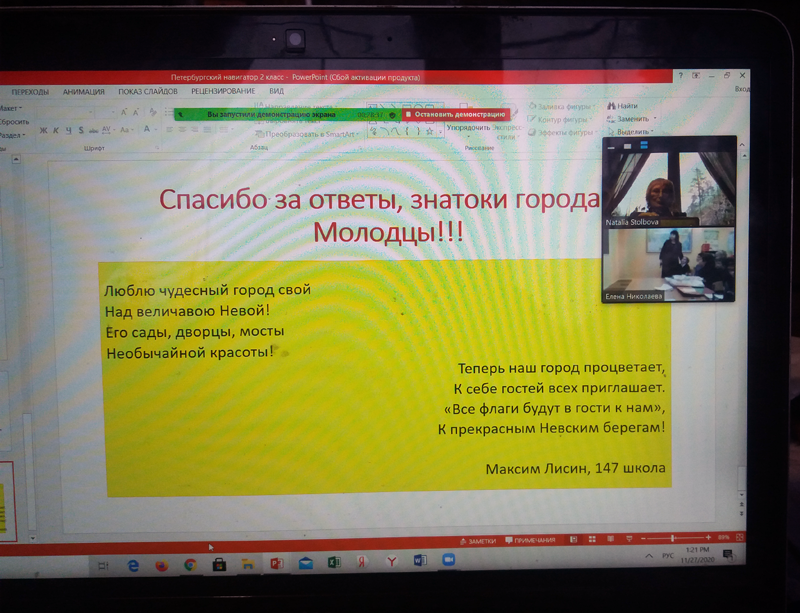Clear all text formatting
The width and height of the screenshot is (800, 613).
pos(153,112)
